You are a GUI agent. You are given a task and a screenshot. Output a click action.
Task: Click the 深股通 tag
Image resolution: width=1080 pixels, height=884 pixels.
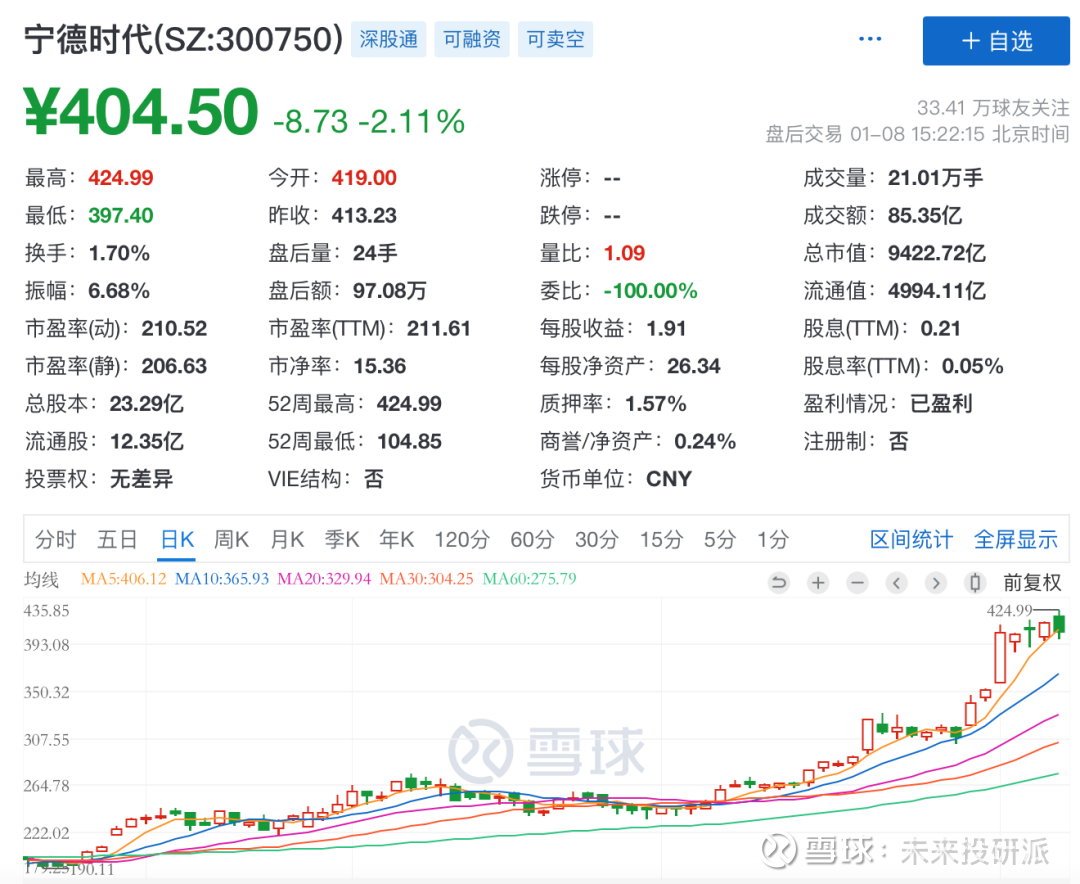(x=388, y=39)
